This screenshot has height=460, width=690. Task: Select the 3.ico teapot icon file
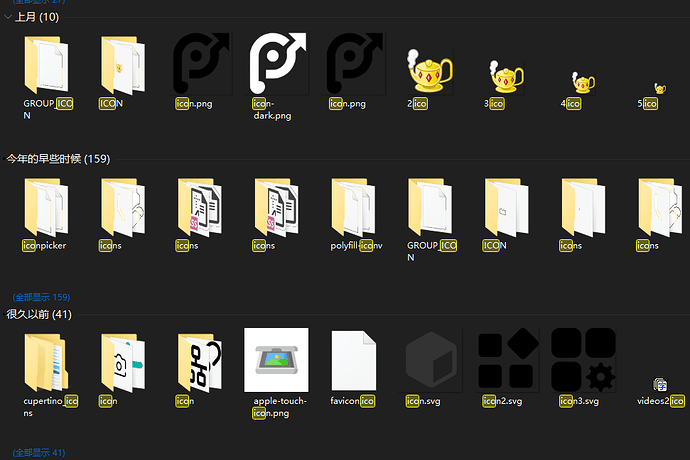click(x=506, y=76)
